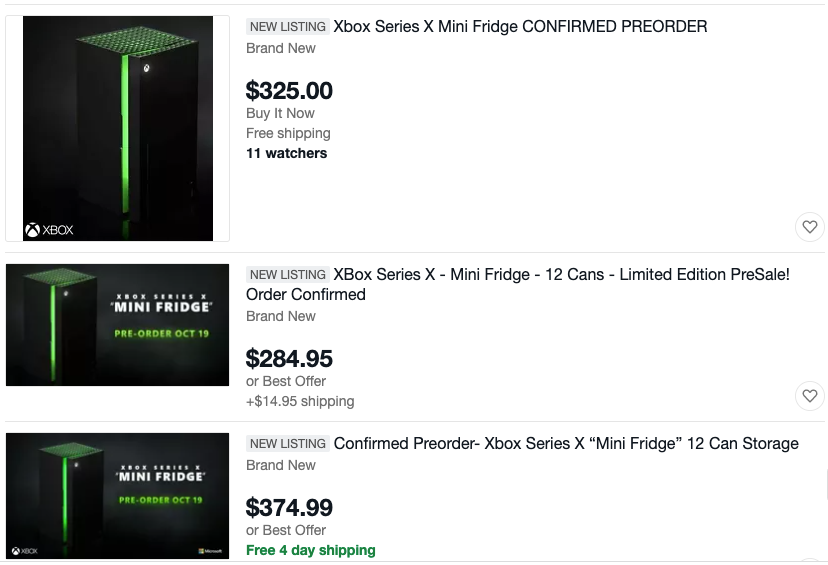Add the $284.95 listing to watchlist with heart
Image resolution: width=828 pixels, height=565 pixels.
click(x=810, y=396)
